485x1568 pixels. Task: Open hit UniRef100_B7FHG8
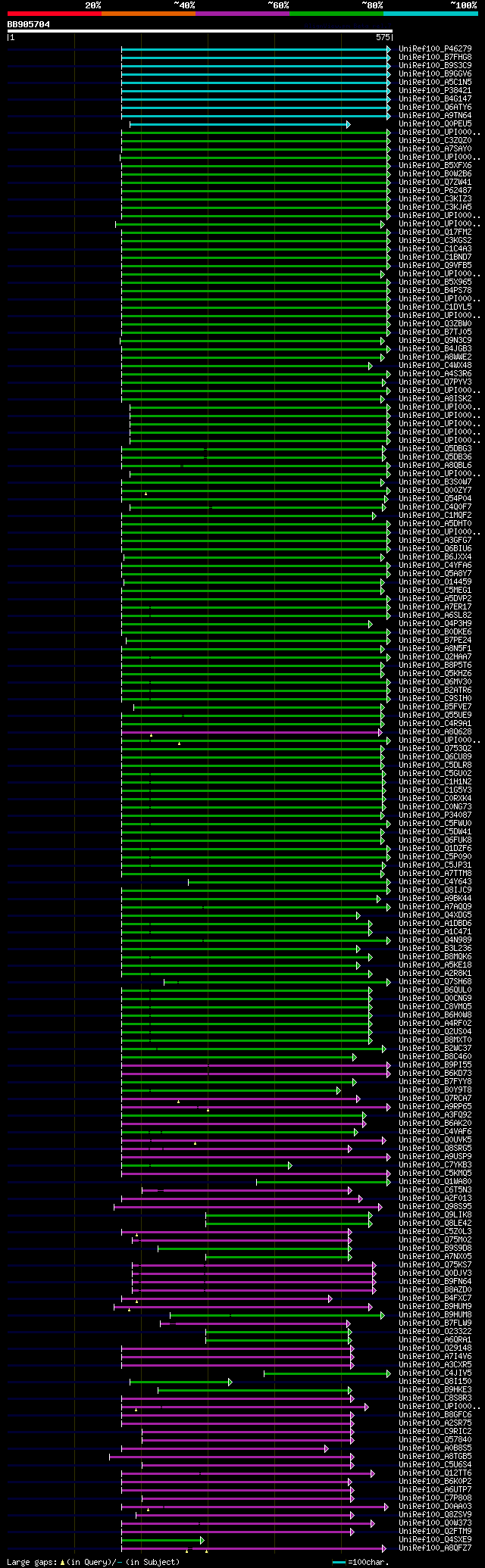(x=435, y=58)
